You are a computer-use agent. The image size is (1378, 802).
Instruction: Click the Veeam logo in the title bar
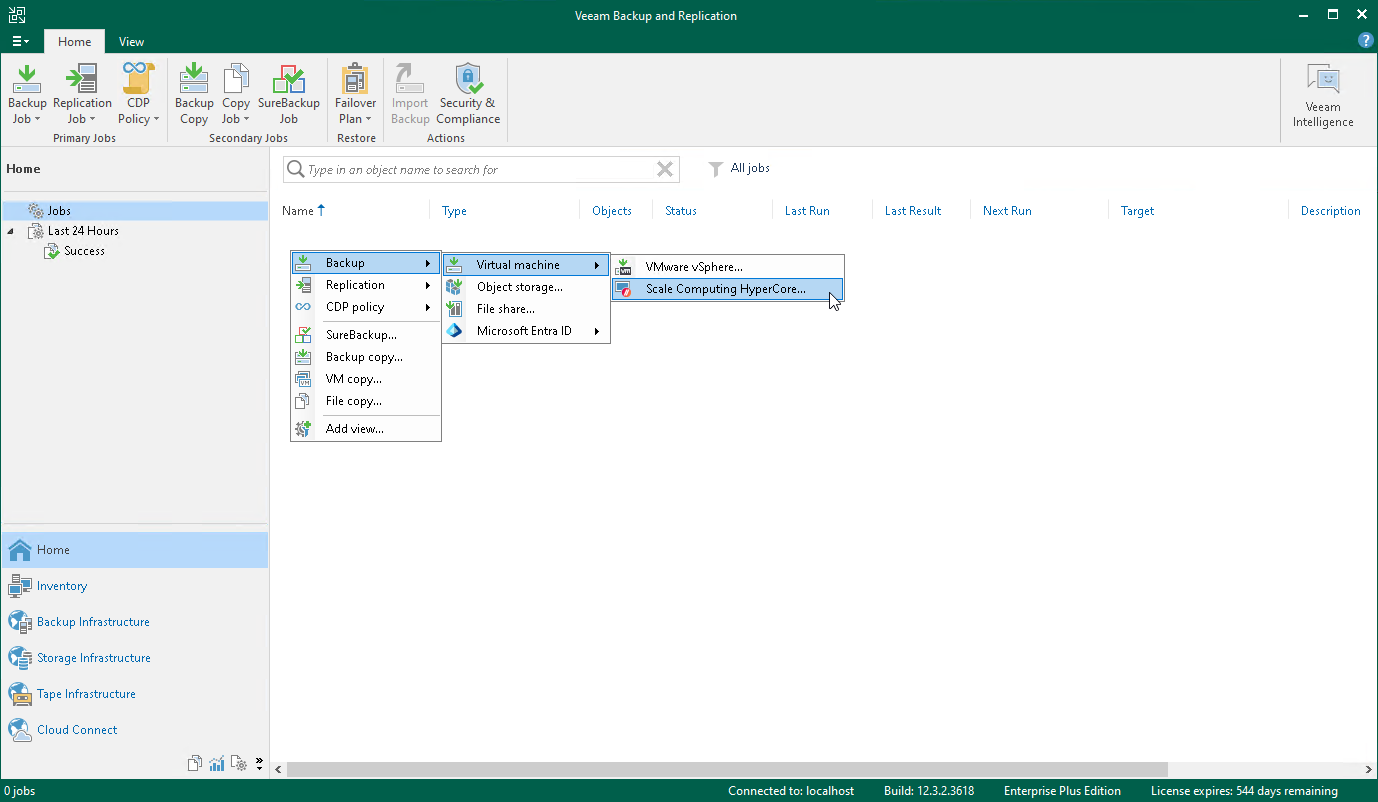pyautogui.click(x=17, y=15)
